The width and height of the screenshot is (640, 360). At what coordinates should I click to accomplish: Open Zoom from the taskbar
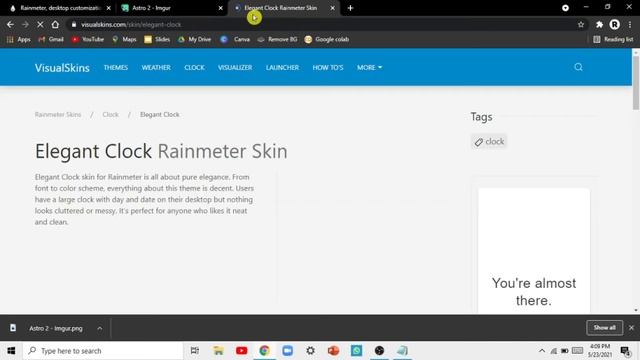[x=287, y=351]
